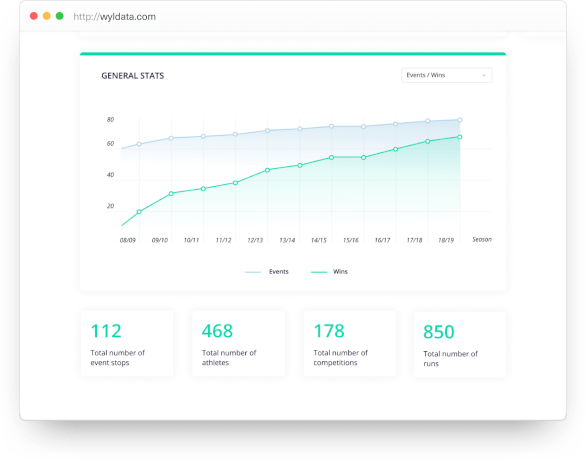Click the Wins marker at season 11/12
Image resolution: width=586 pixels, height=460 pixels.
point(235,183)
